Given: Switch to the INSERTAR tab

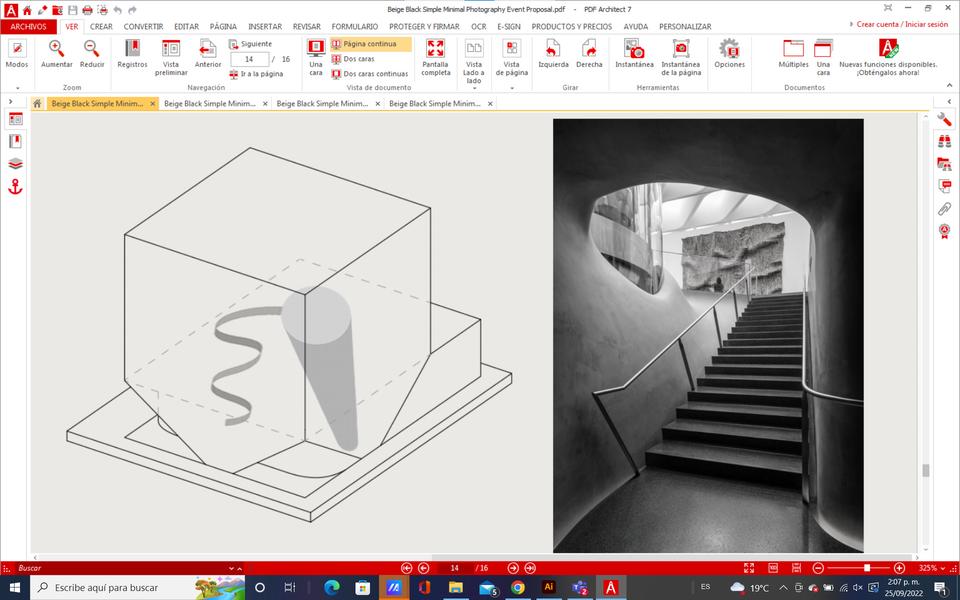Looking at the screenshot, I should (x=264, y=26).
